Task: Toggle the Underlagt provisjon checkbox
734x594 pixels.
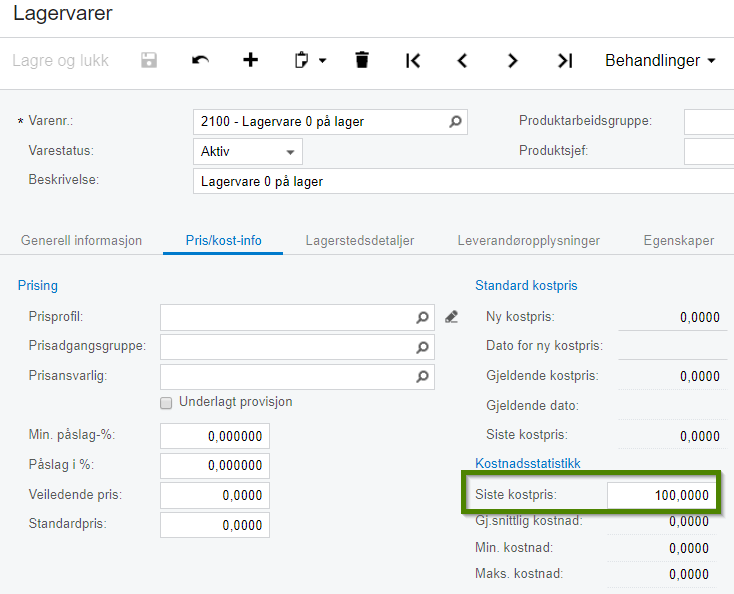Action: [x=167, y=402]
